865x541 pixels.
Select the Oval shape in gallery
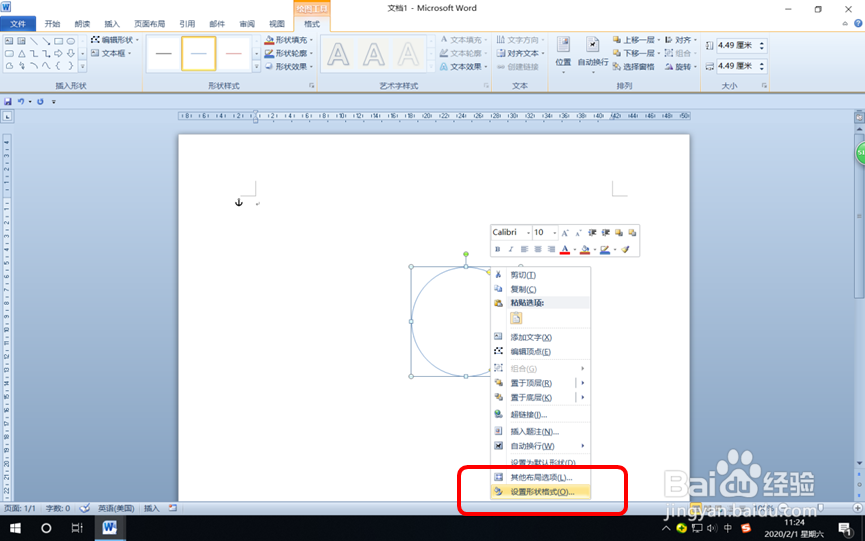coord(71,41)
